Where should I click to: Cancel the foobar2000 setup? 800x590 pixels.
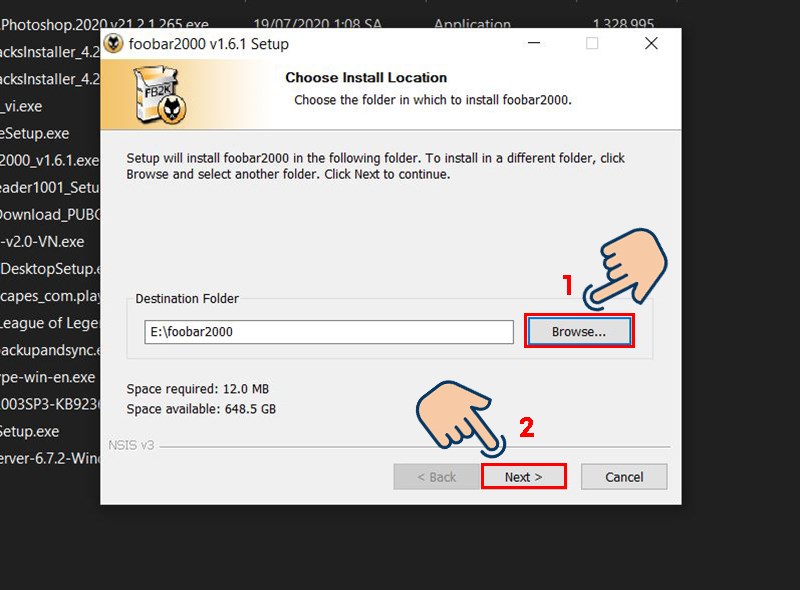624,477
